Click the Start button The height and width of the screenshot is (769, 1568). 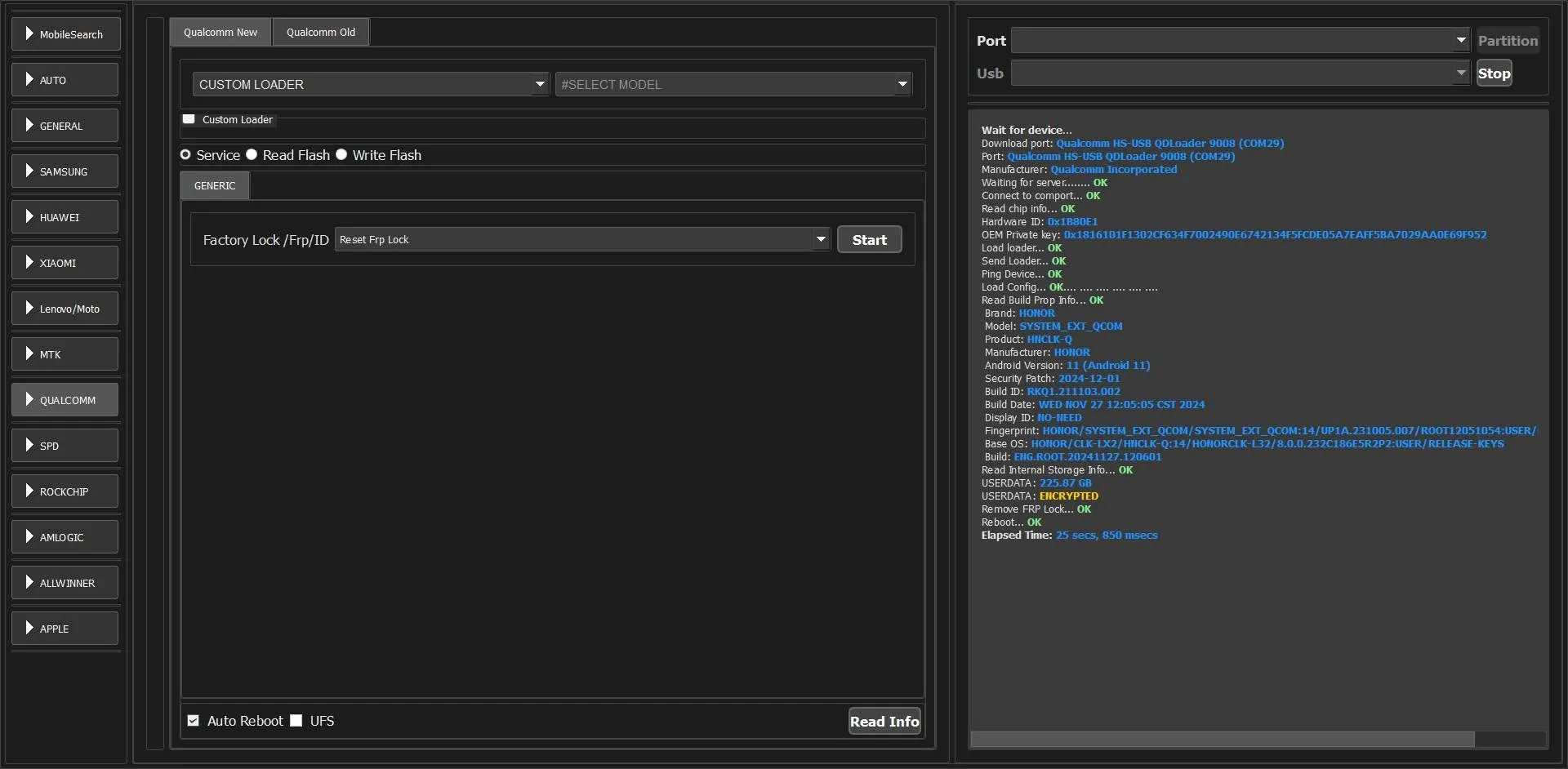(x=870, y=239)
